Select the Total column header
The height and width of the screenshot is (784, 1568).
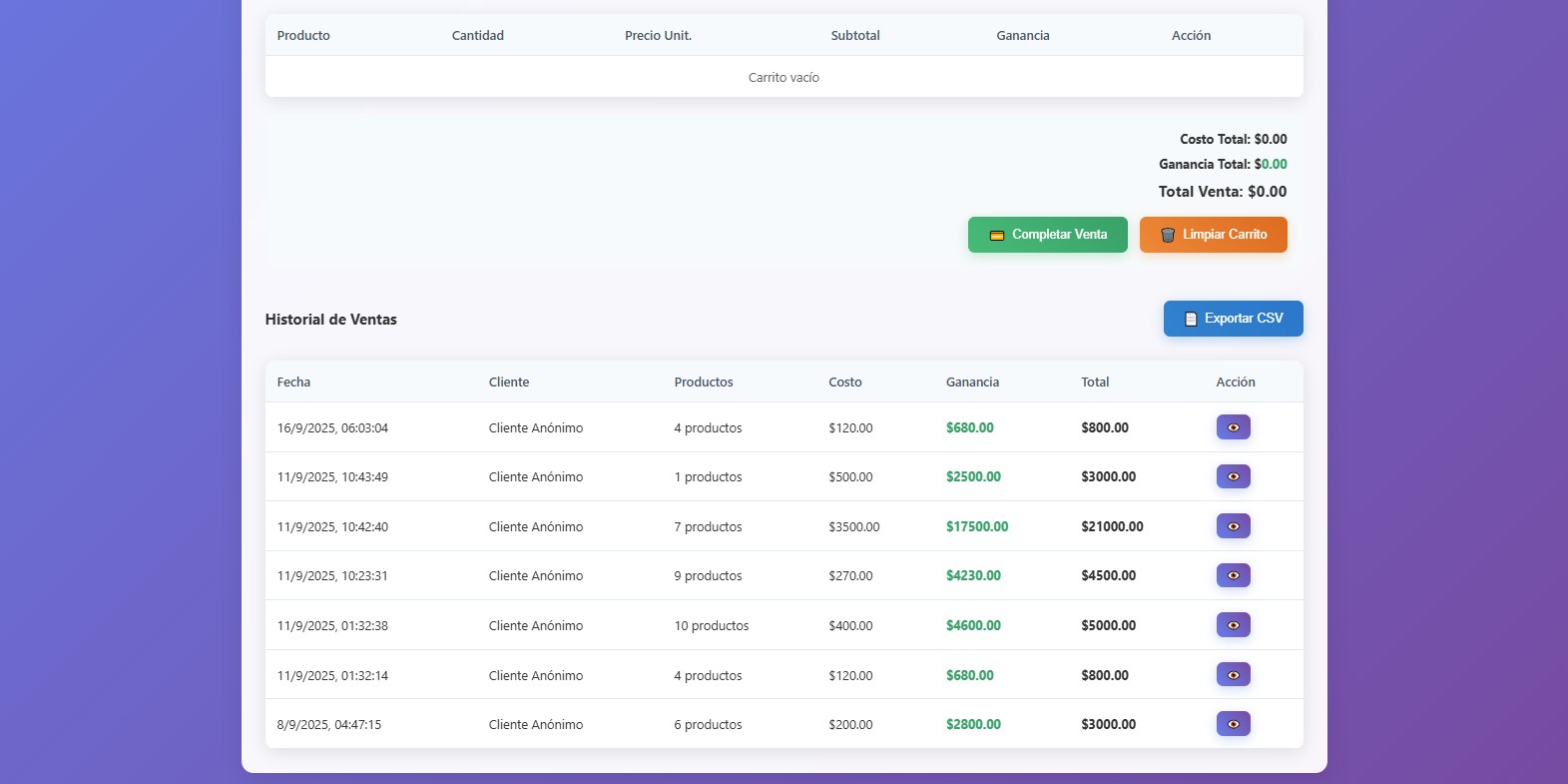tap(1095, 383)
